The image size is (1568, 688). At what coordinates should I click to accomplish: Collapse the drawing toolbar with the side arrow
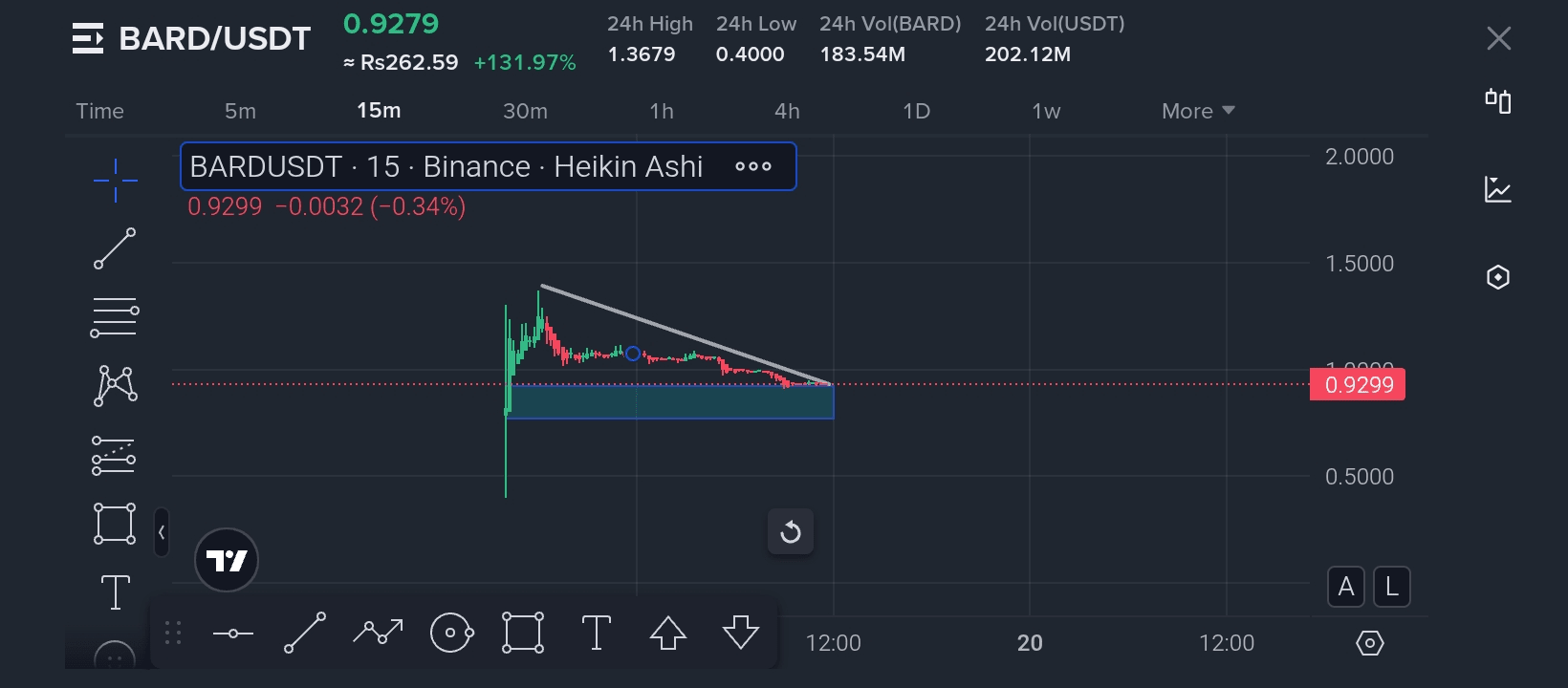162,532
